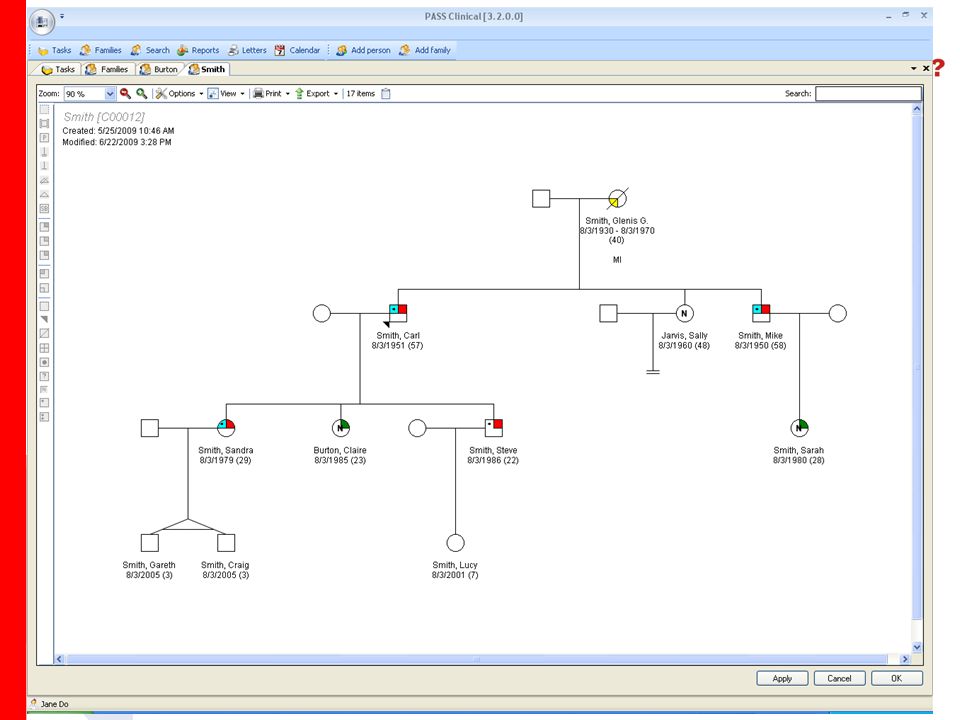This screenshot has width=960, height=720.
Task: Open Search from the main toolbar
Action: (x=150, y=50)
